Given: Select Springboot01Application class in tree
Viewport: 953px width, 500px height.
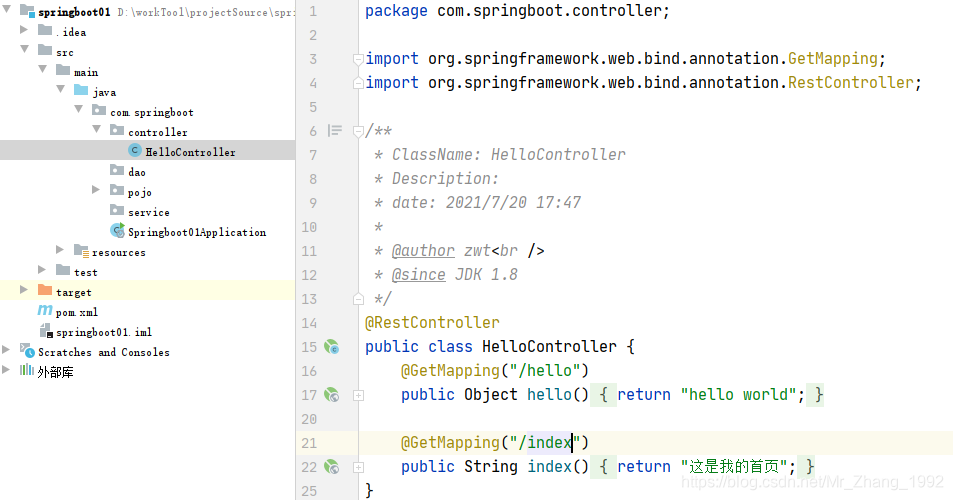Looking at the screenshot, I should pos(197,232).
